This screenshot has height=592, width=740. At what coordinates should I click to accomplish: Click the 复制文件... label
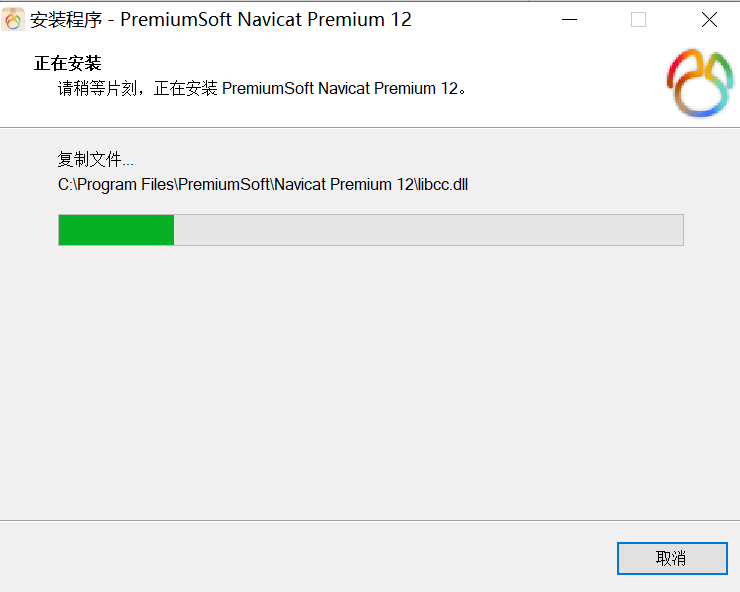[x=95, y=160]
